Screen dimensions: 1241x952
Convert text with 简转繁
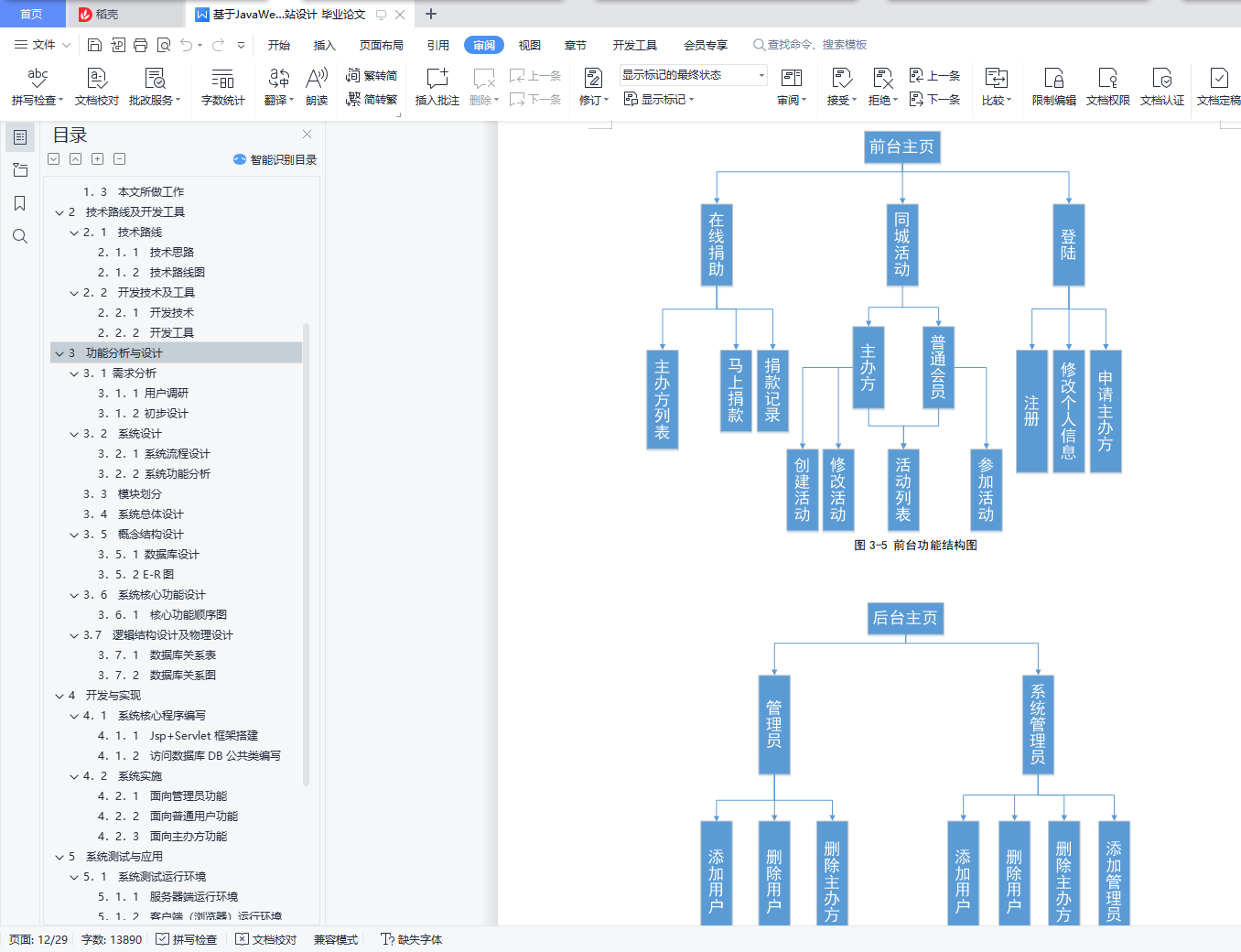pos(372,99)
